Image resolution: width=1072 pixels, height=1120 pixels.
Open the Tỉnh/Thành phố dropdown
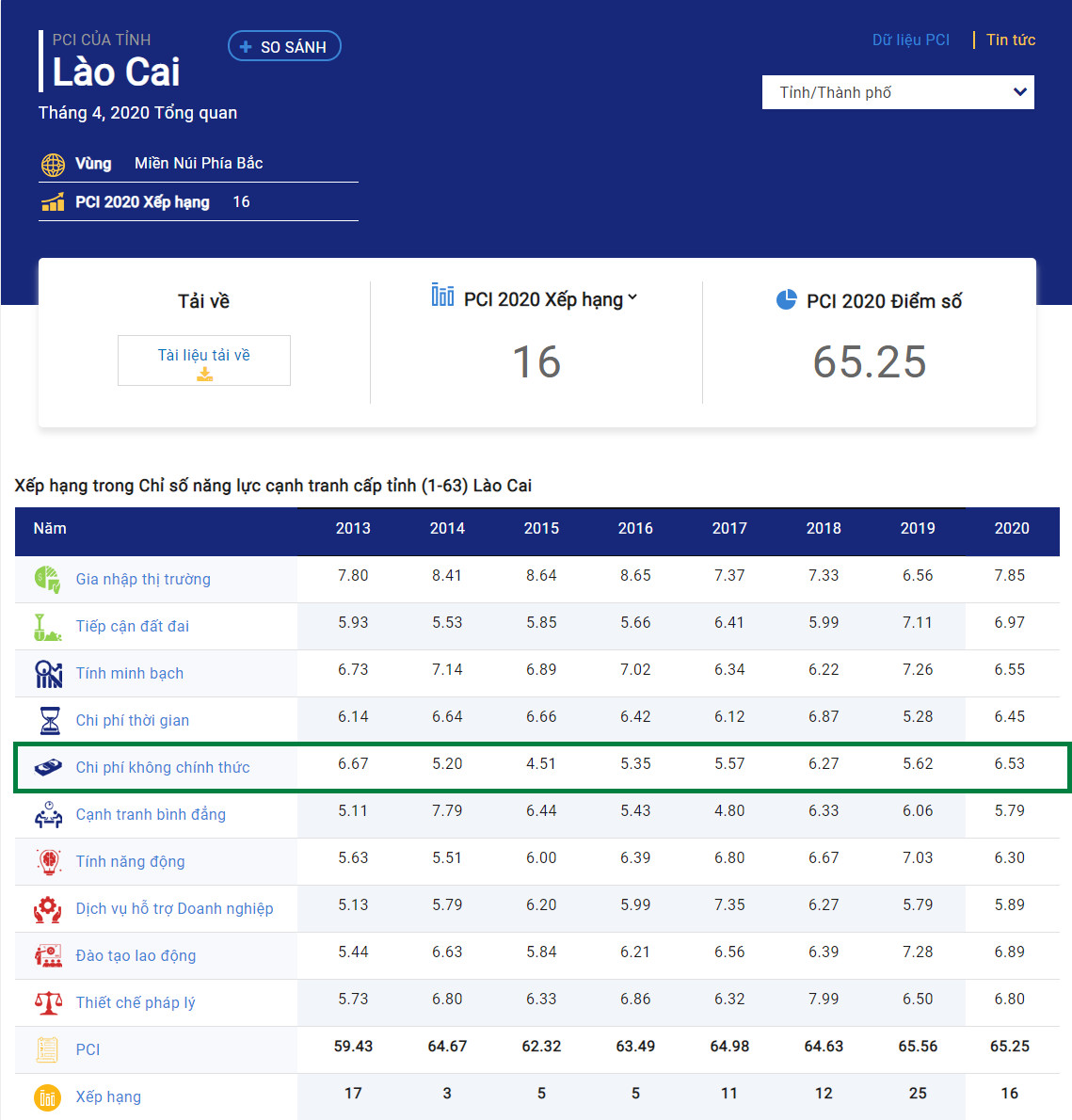(x=898, y=92)
